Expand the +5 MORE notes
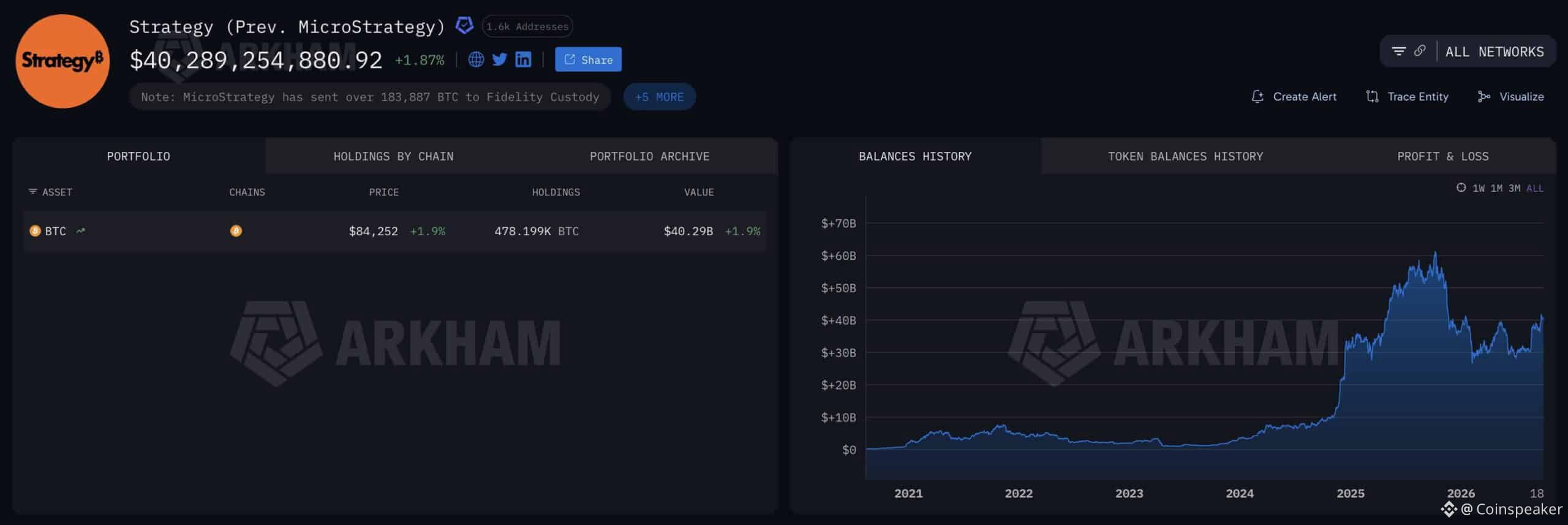 pyautogui.click(x=659, y=97)
